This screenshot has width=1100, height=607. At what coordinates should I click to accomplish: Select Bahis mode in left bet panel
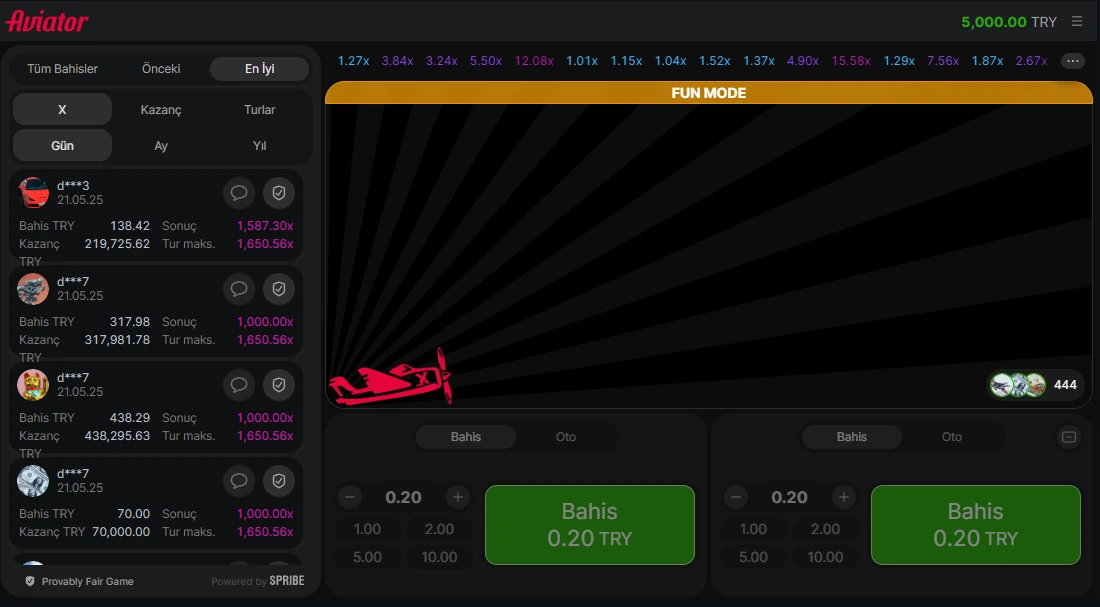pos(466,436)
